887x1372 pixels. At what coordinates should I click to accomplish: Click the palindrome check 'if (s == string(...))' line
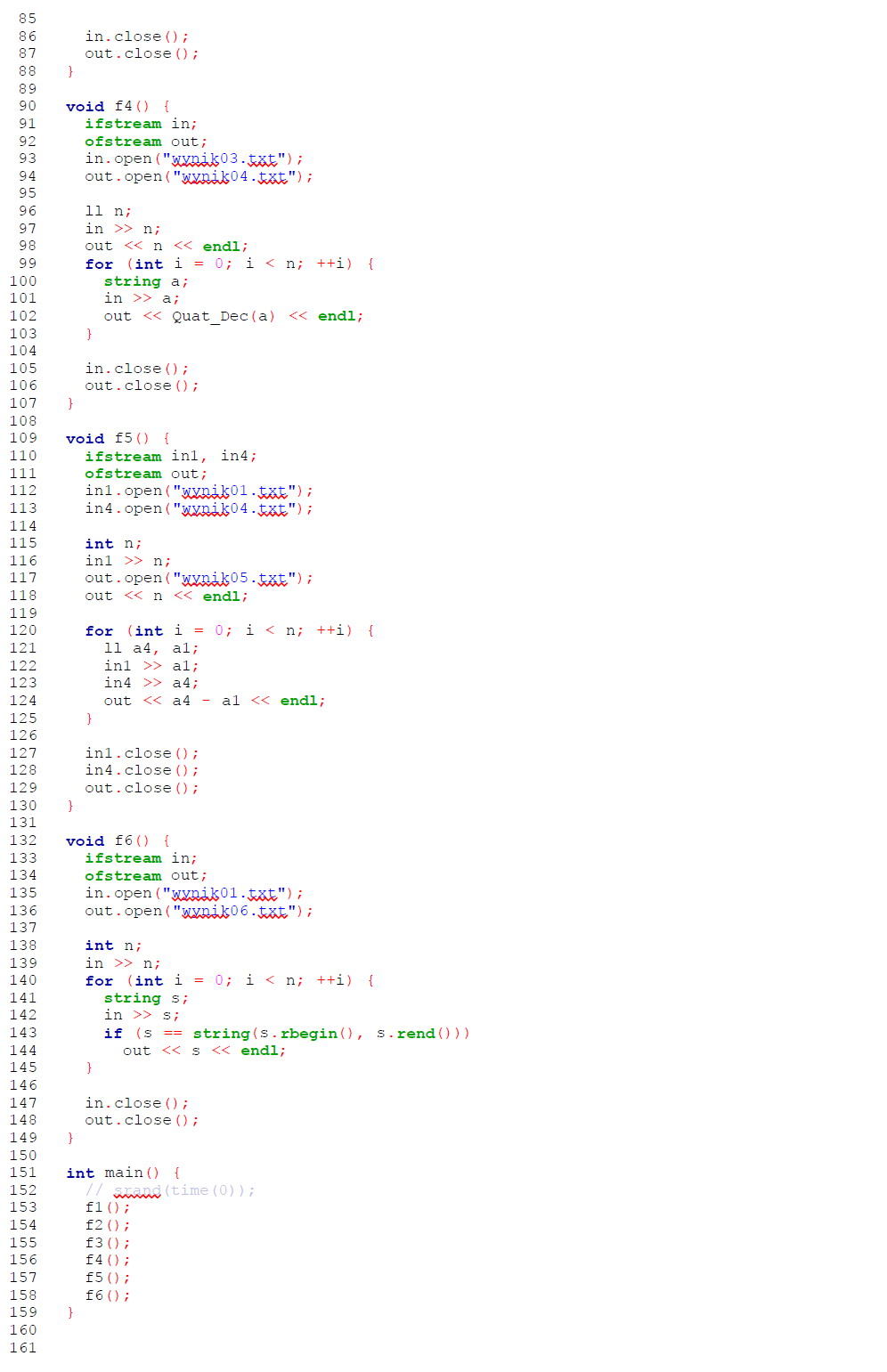coord(287,1033)
